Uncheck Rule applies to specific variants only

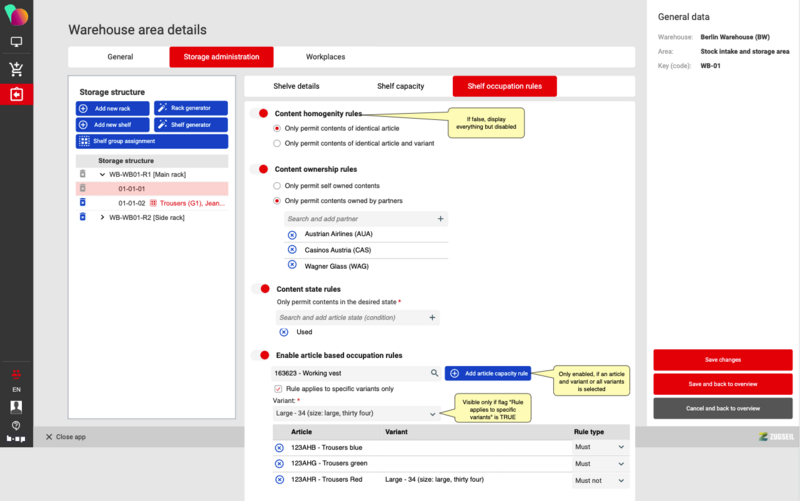tap(279, 389)
